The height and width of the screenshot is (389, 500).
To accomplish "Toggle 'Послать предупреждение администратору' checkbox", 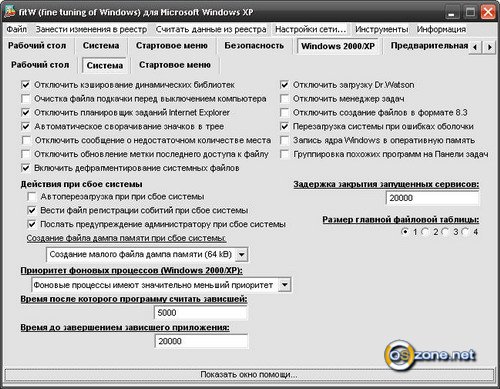I will coord(32,224).
